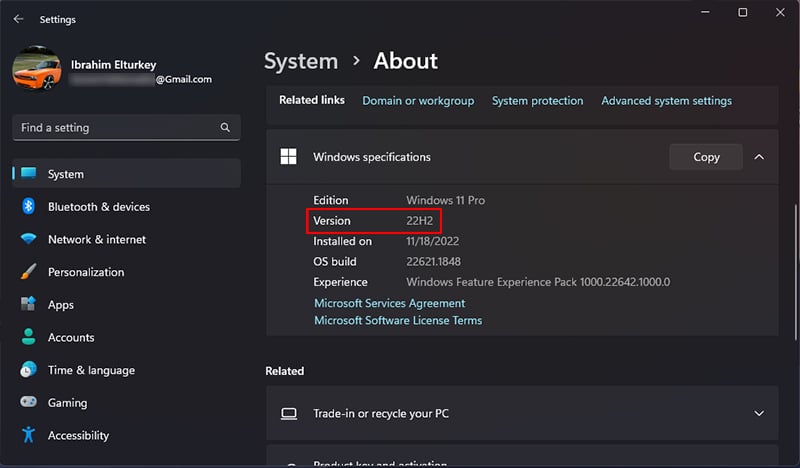Collapse the Windows specifications section
Image resolution: width=800 pixels, height=468 pixels.
point(759,157)
